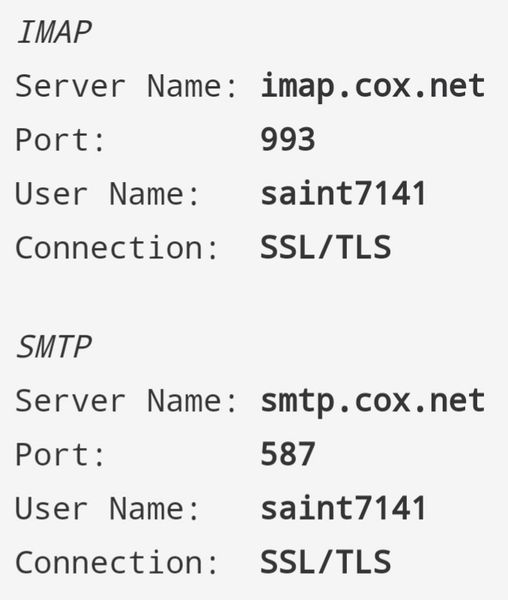Viewport: 508px width, 600px height.
Task: Click the IMAP SSL/TLS connection value
Action: (326, 248)
